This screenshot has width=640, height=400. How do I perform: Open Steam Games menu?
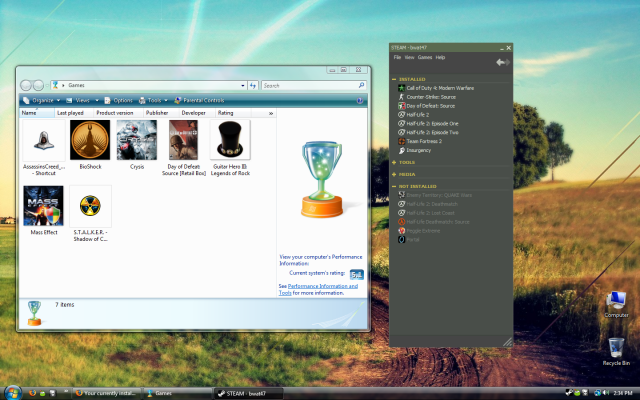pyautogui.click(x=425, y=58)
